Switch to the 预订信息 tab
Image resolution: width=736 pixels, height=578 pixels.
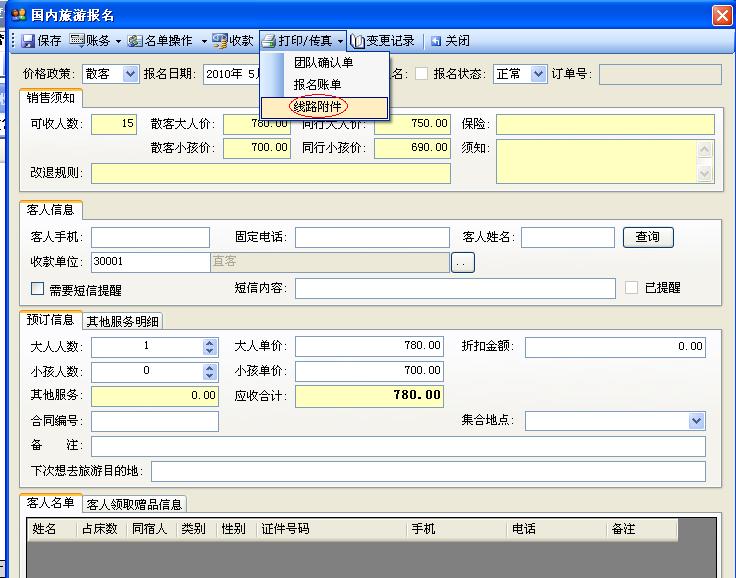[51, 320]
